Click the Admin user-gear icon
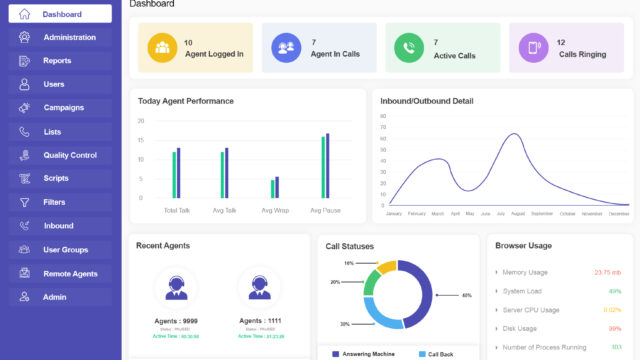The height and width of the screenshot is (360, 640). pos(24,297)
